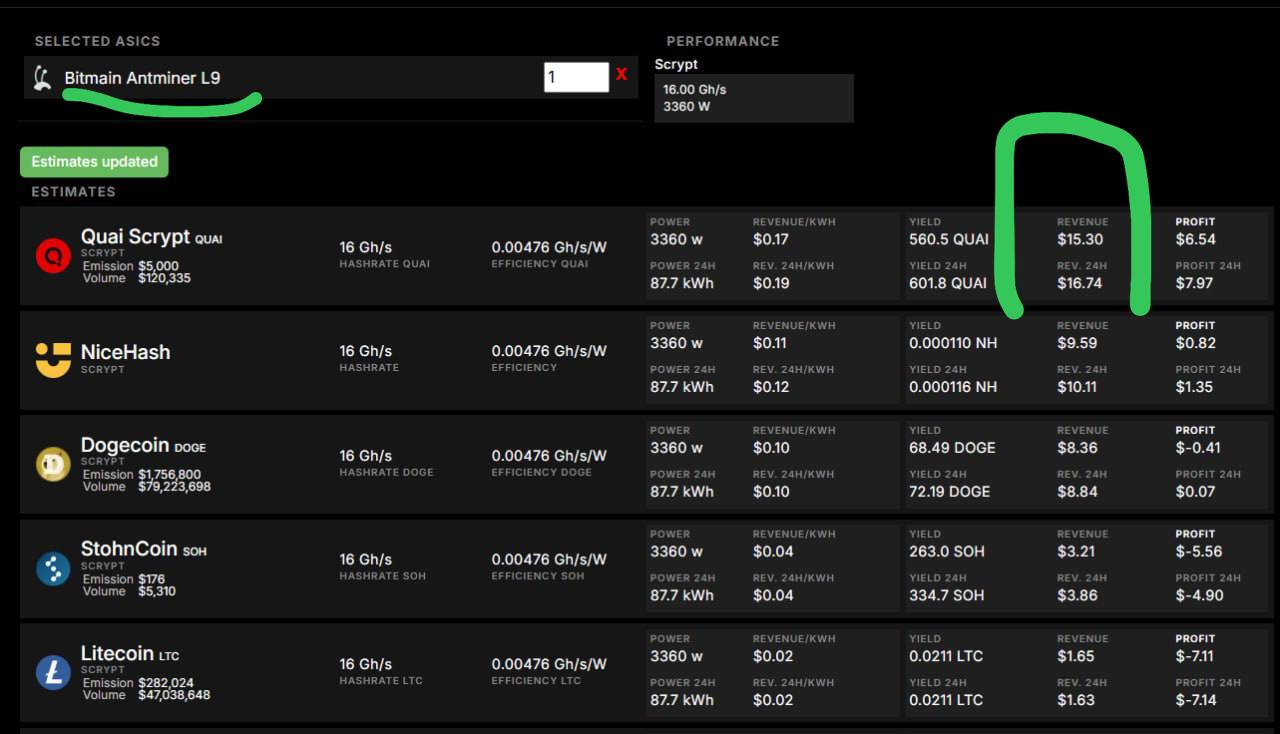Open the NiceHash name link
Screen dimensions: 1280x734
click(125, 352)
